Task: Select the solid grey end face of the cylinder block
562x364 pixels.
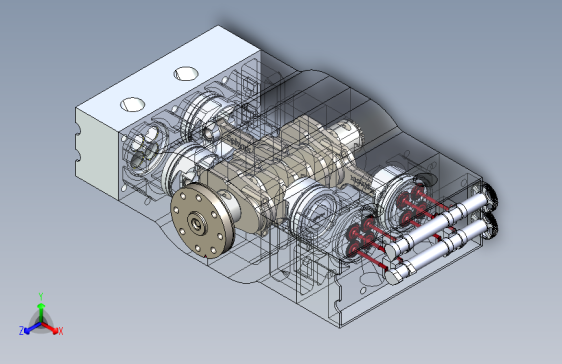Action: pyautogui.click(x=97, y=154)
